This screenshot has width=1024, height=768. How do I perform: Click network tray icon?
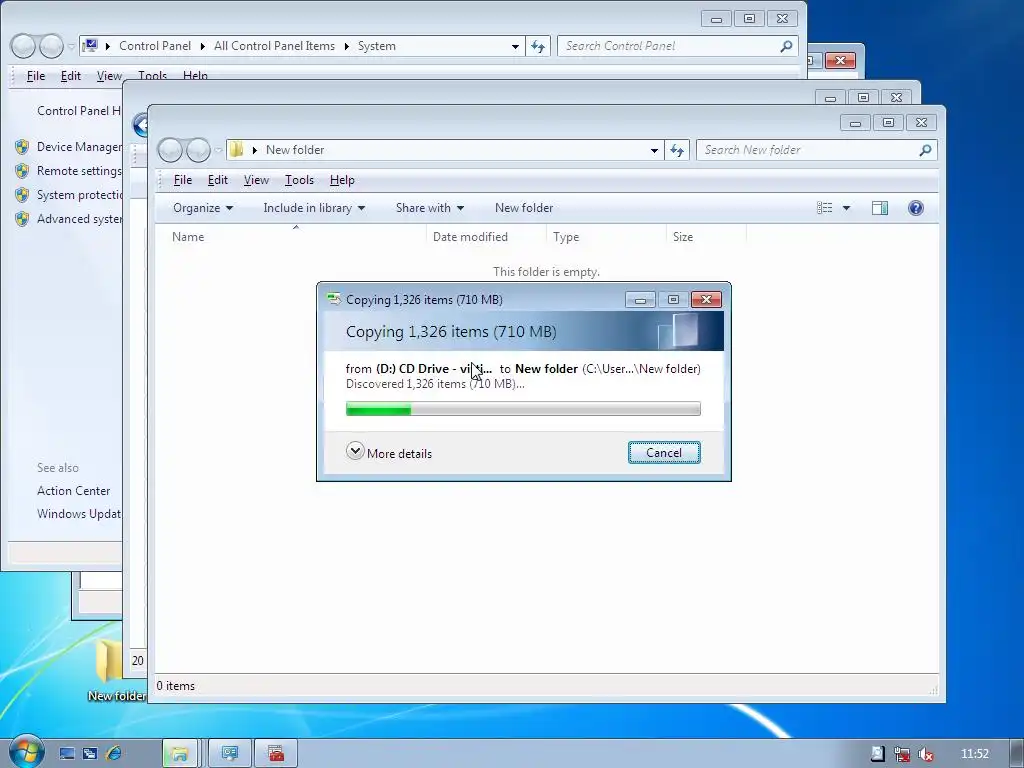[x=902, y=754]
